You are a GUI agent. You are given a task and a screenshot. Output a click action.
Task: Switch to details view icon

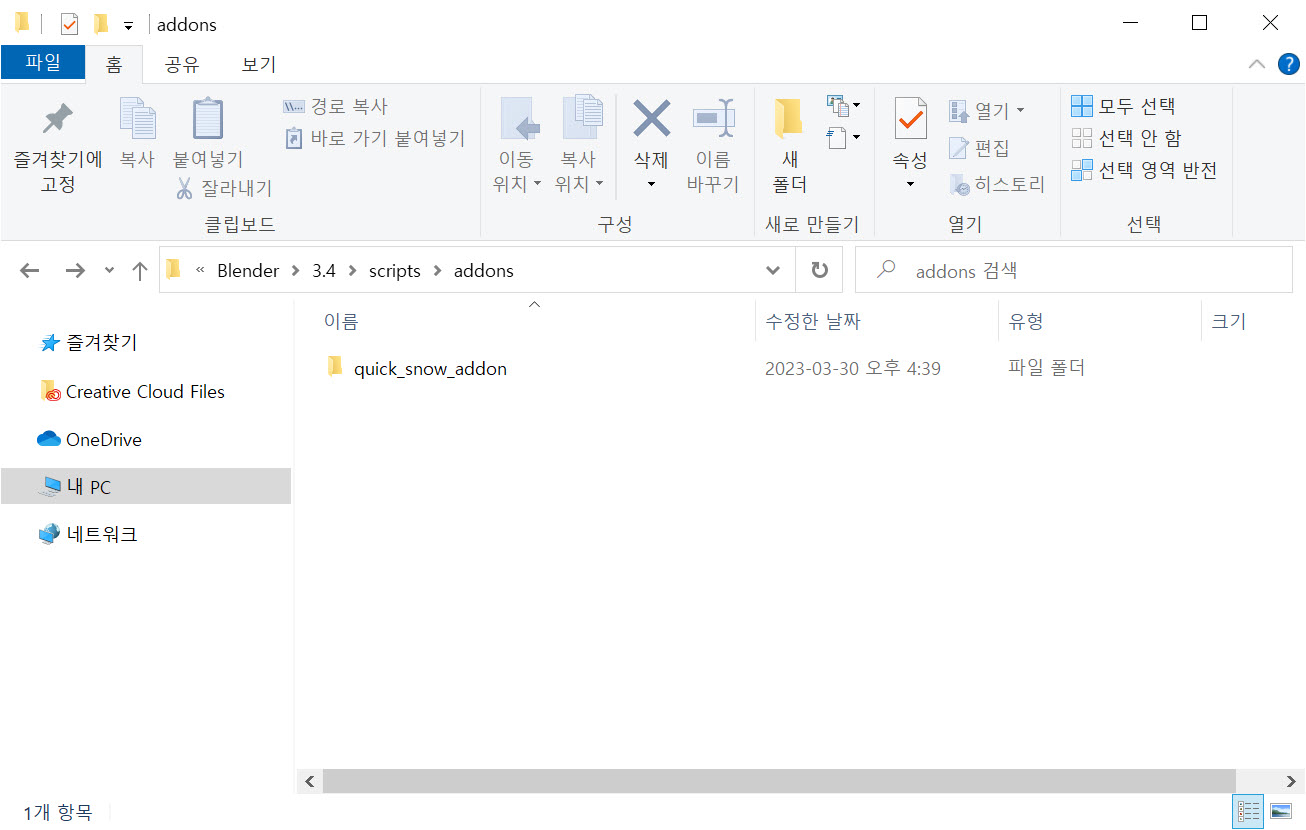tap(1249, 810)
